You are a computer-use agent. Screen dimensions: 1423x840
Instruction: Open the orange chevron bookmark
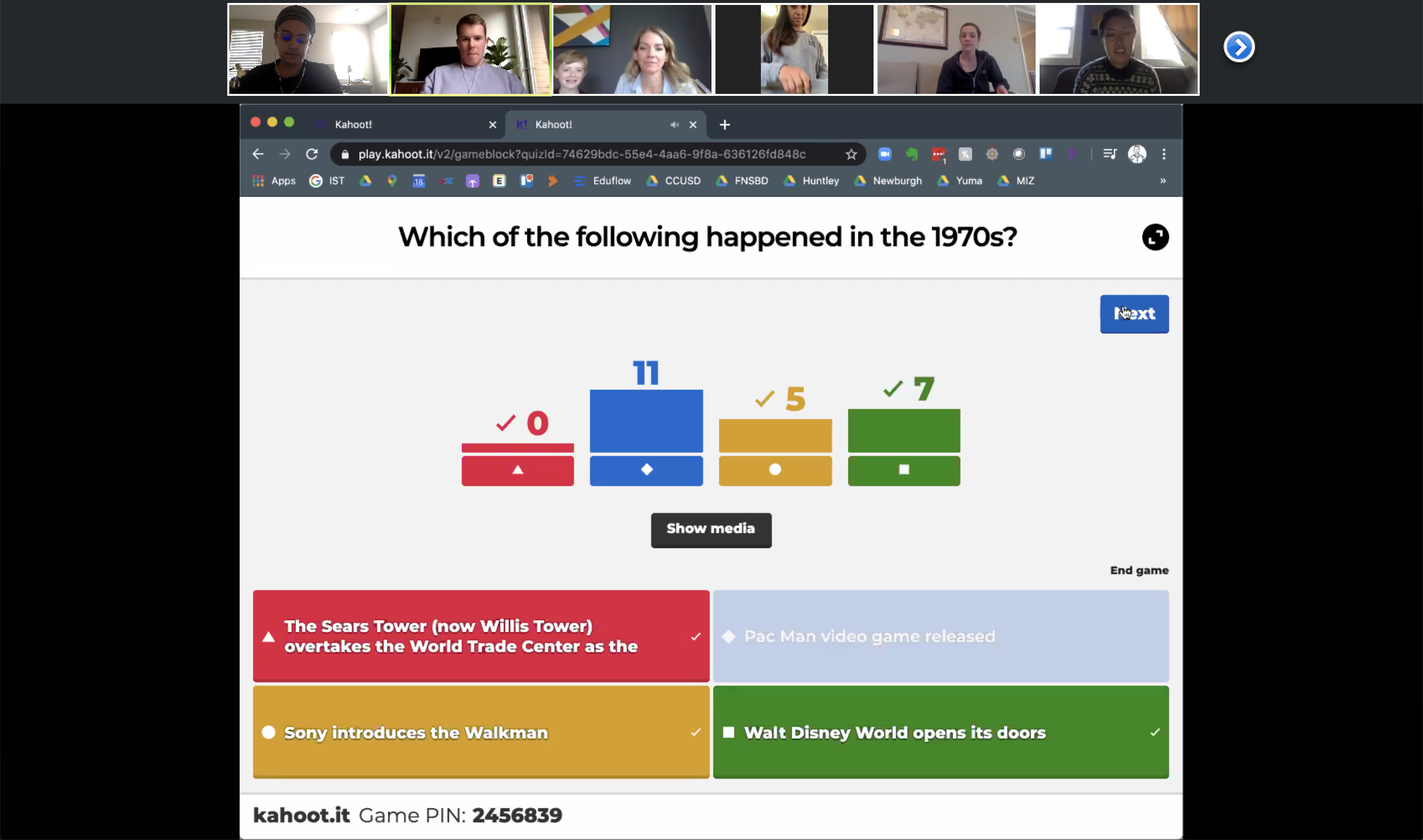coord(553,180)
